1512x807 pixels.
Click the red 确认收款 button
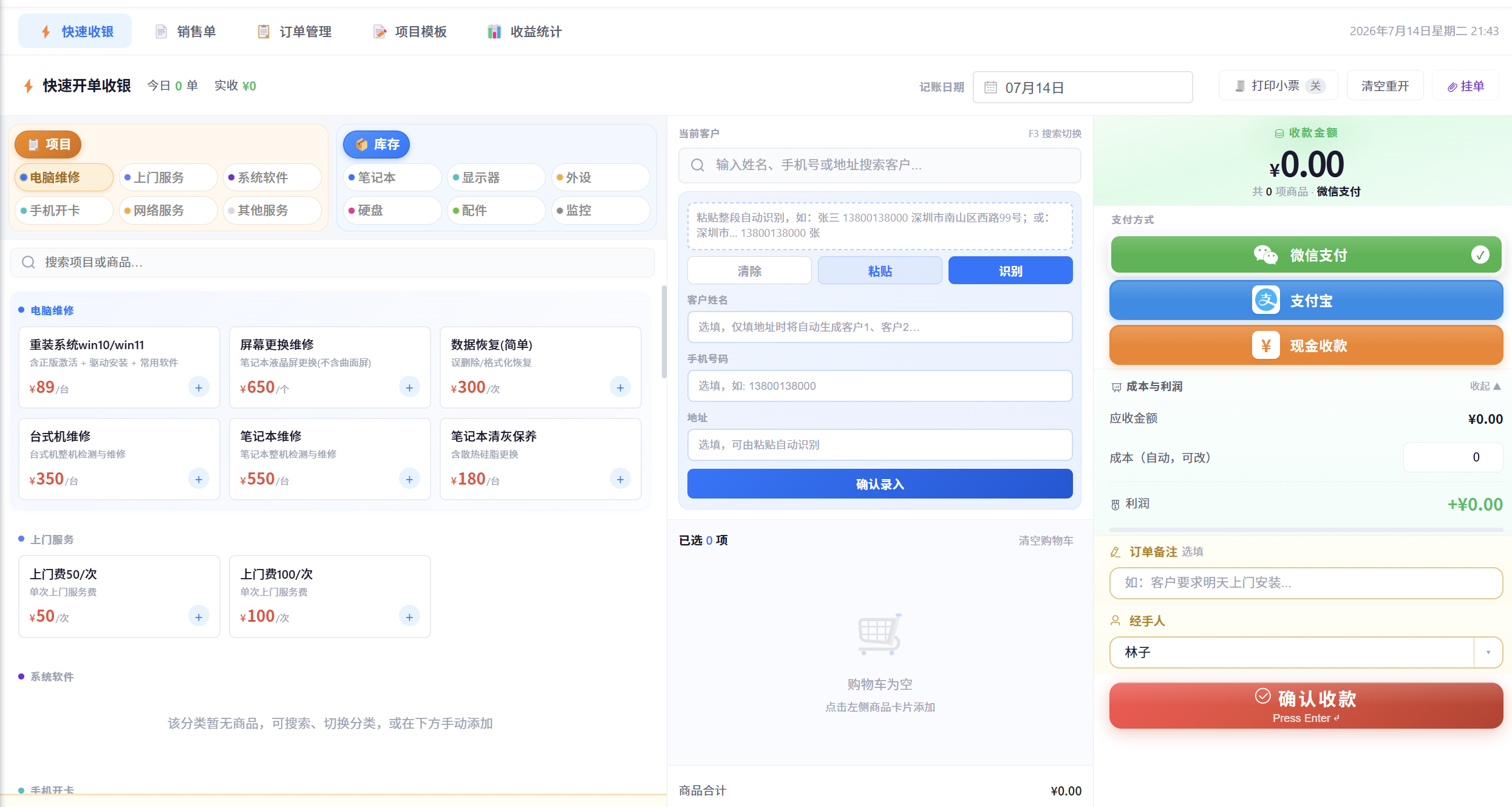coord(1306,706)
